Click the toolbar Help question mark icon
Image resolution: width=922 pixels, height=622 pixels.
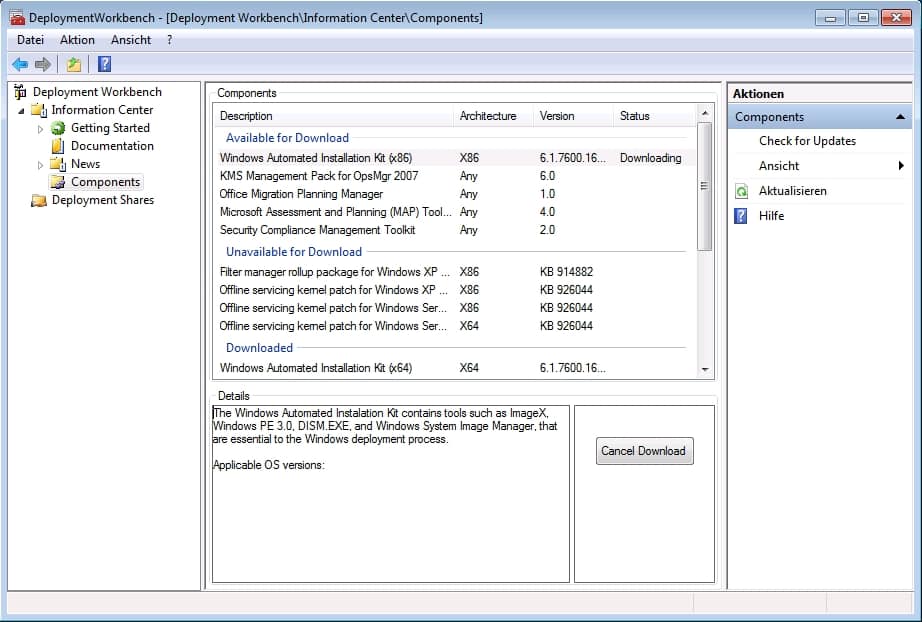pyautogui.click(x=104, y=64)
